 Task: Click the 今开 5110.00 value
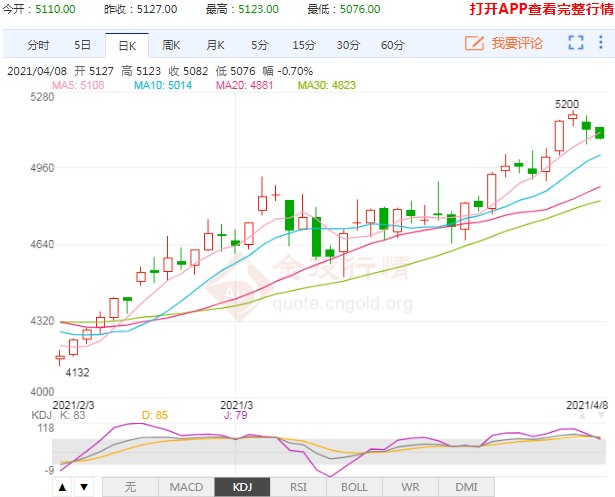point(55,9)
